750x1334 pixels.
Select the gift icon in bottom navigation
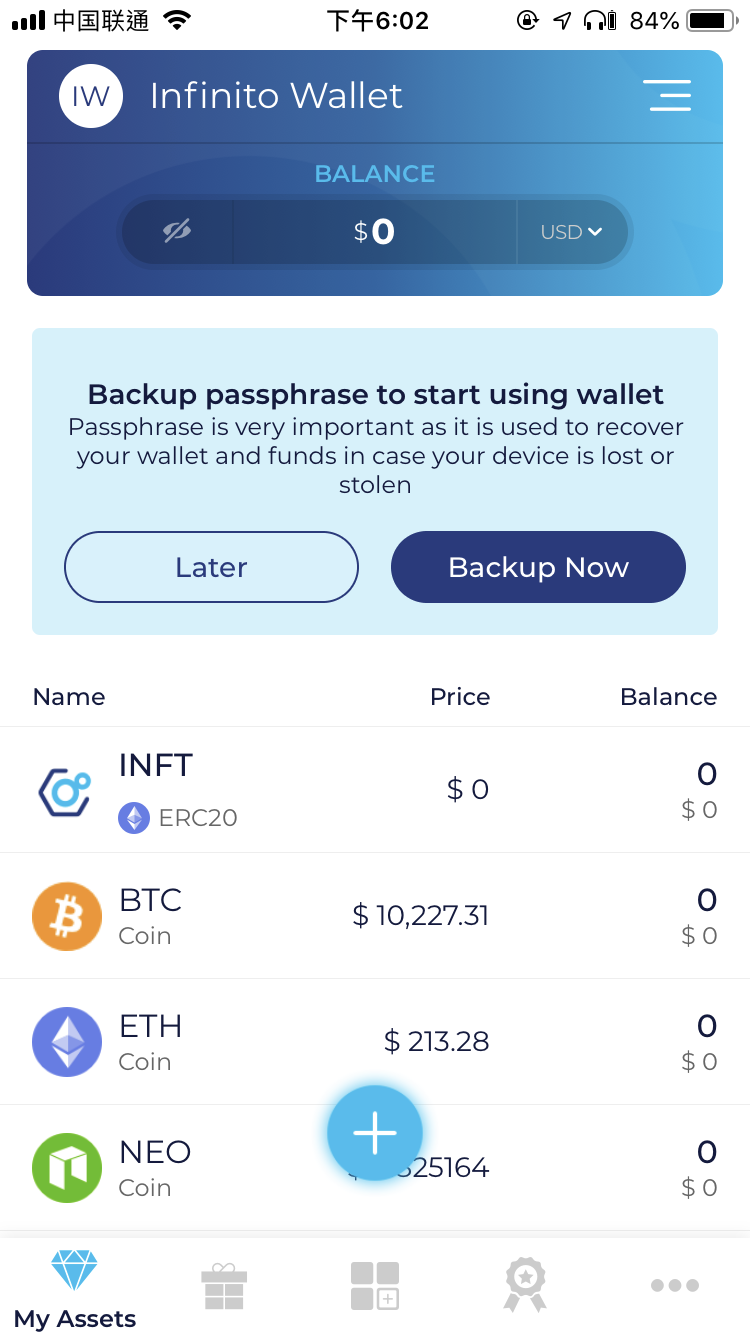tap(225, 1285)
